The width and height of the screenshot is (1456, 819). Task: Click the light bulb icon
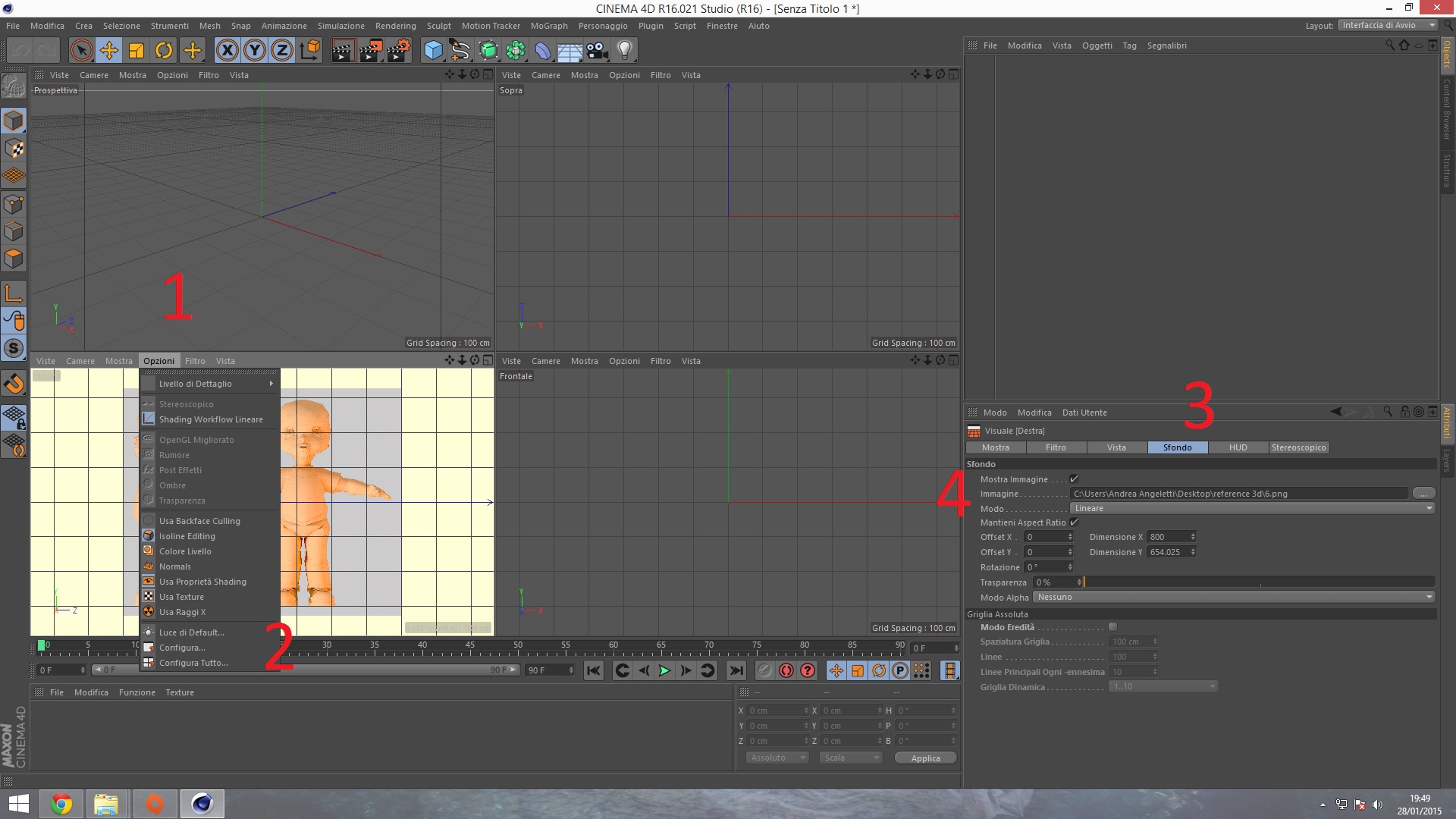pos(624,51)
